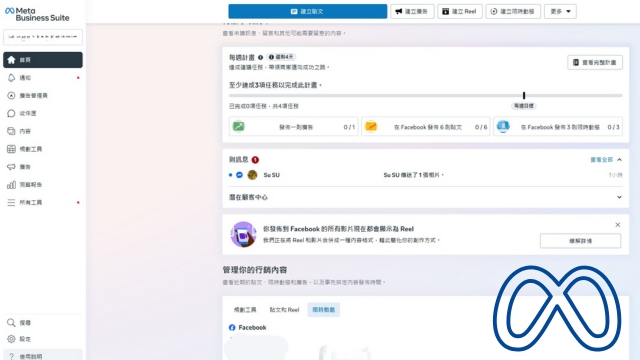Switch to the 貼文和 Reel tab
The image size is (640, 360).
coord(284,310)
